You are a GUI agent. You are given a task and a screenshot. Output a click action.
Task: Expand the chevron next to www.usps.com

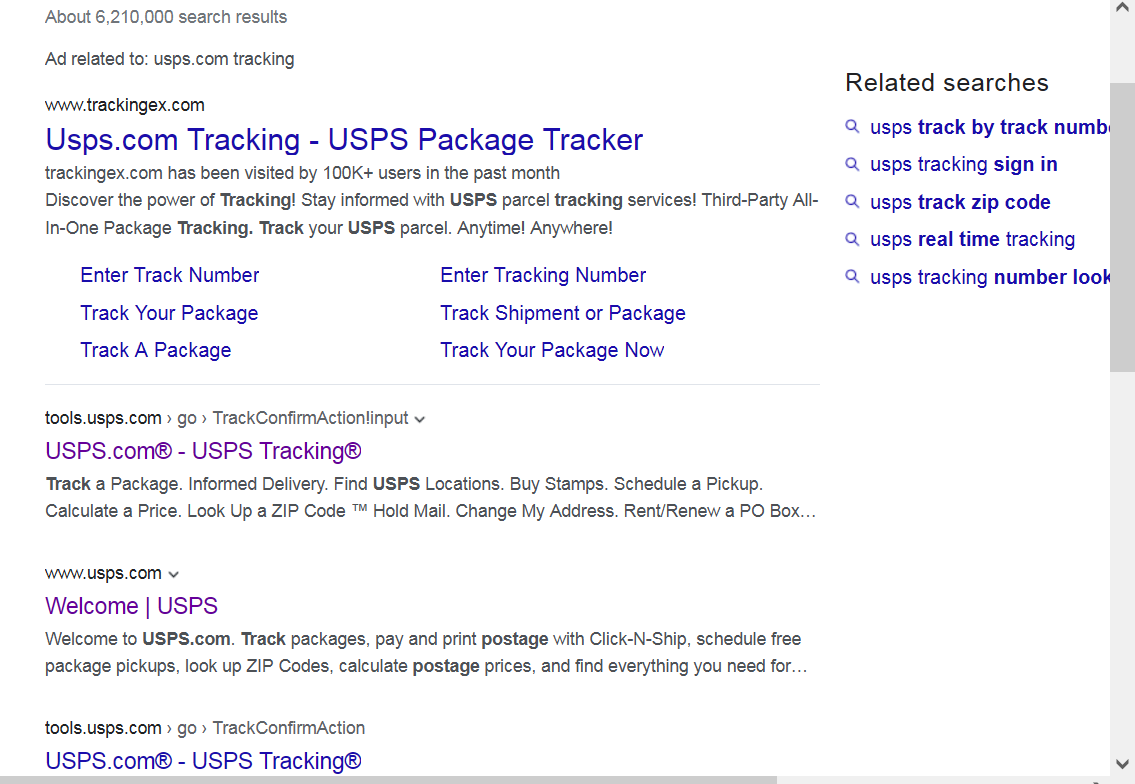pos(173,574)
